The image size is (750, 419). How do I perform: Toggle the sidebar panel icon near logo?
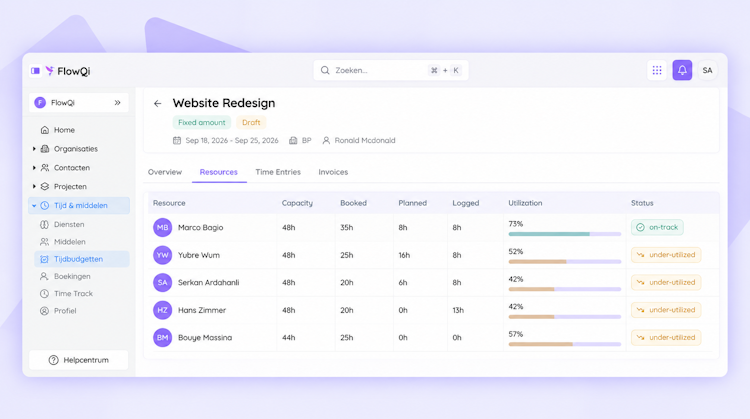35,71
